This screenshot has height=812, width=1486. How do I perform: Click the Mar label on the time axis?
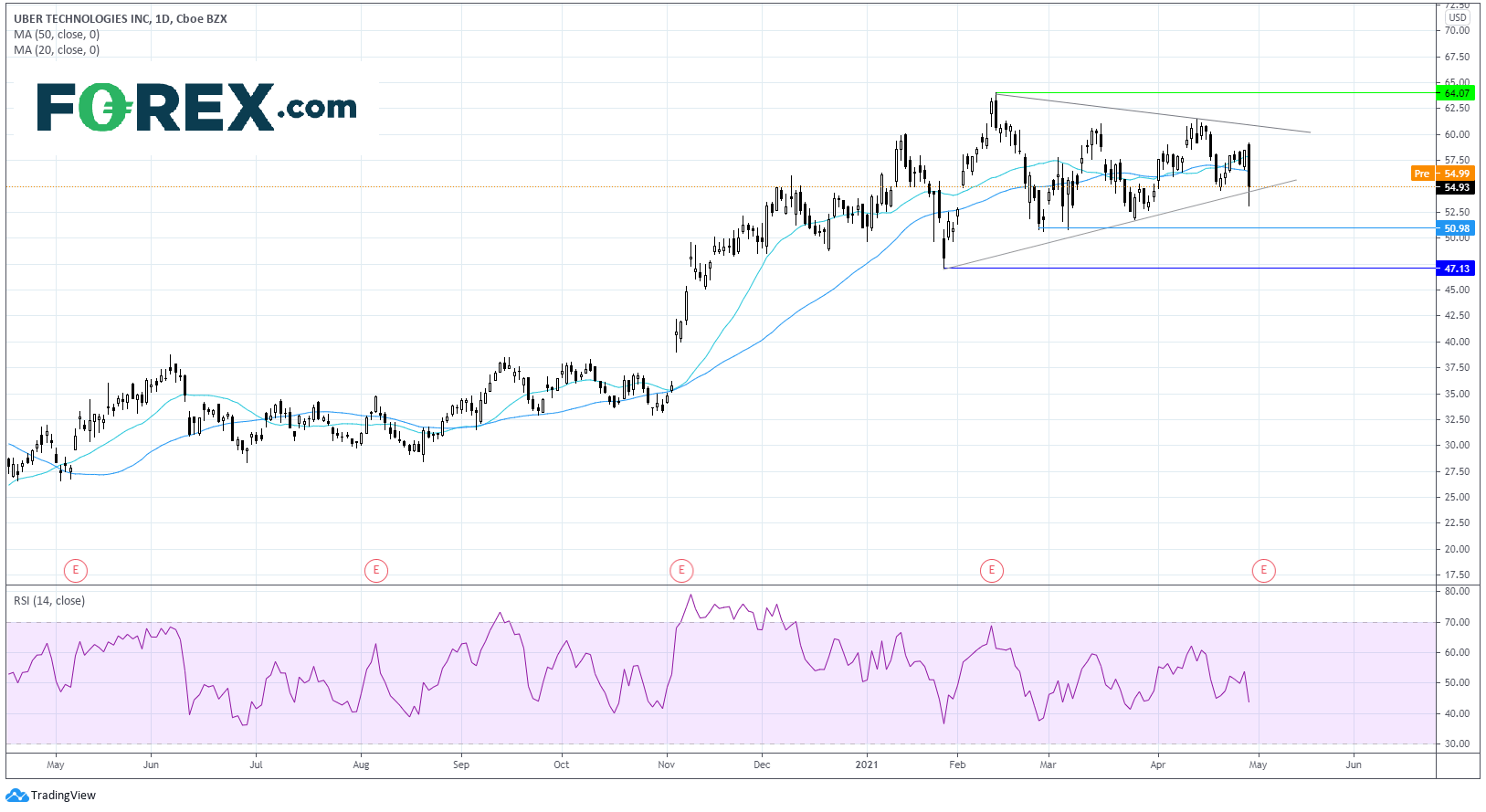click(1048, 765)
